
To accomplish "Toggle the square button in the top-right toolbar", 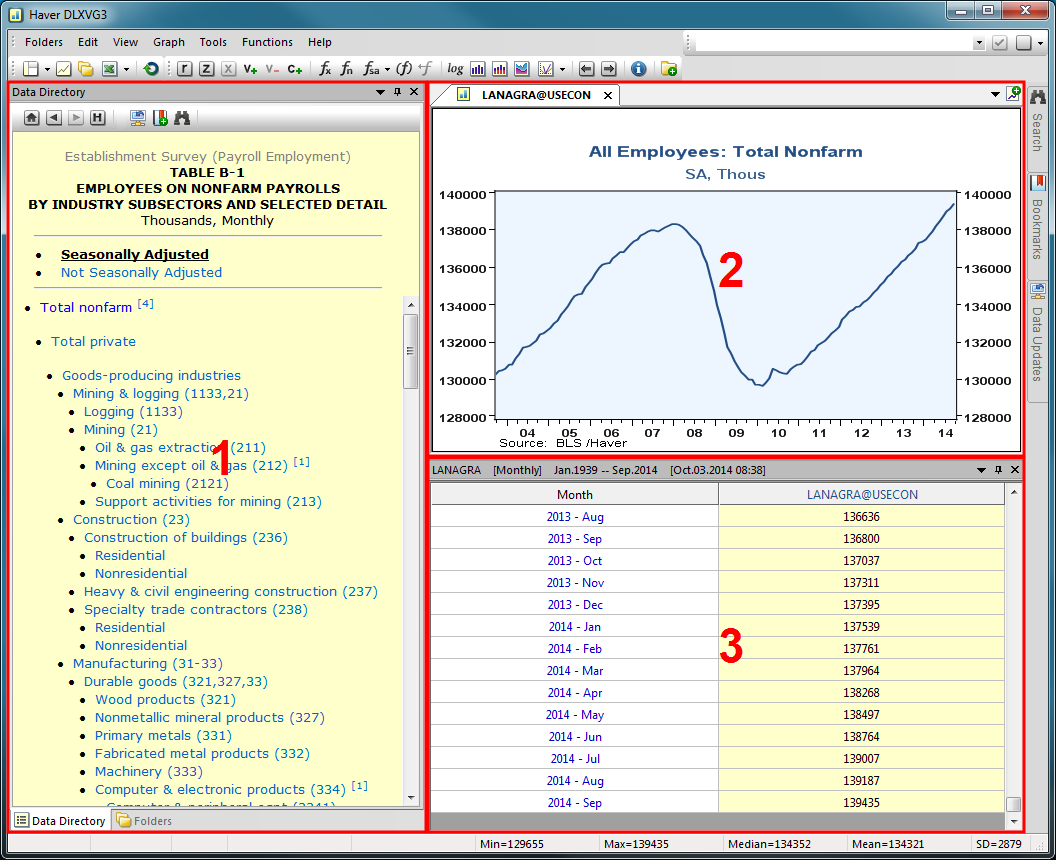I will 1024,42.
